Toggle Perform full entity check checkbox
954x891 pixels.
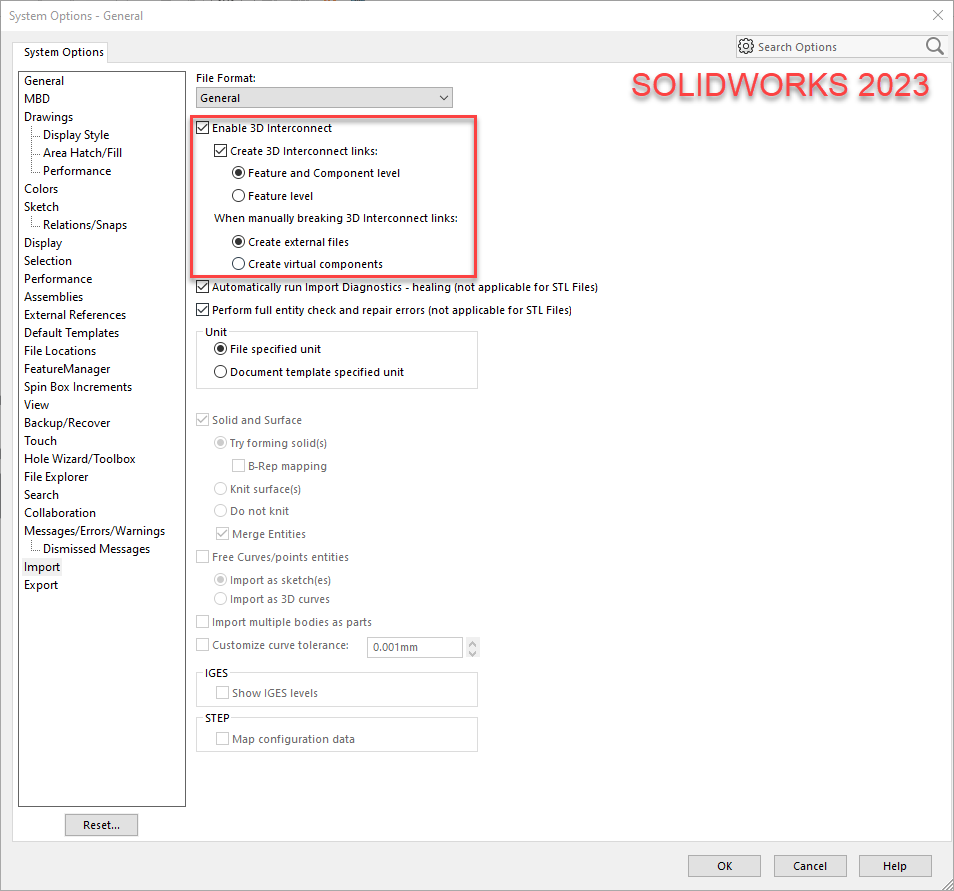coord(203,310)
